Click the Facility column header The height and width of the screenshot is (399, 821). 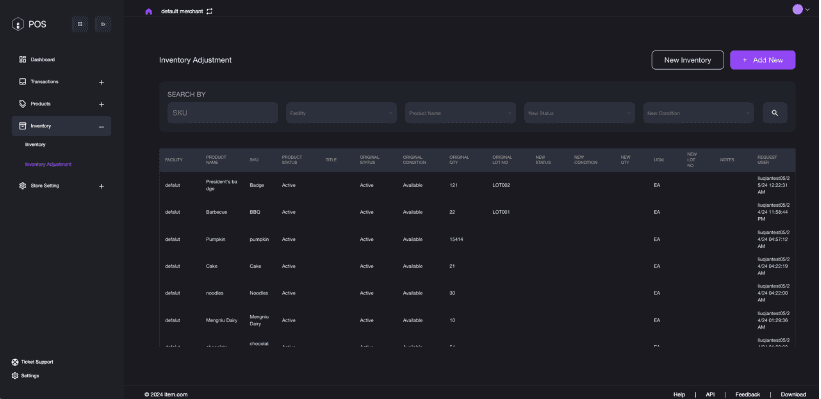pos(174,160)
